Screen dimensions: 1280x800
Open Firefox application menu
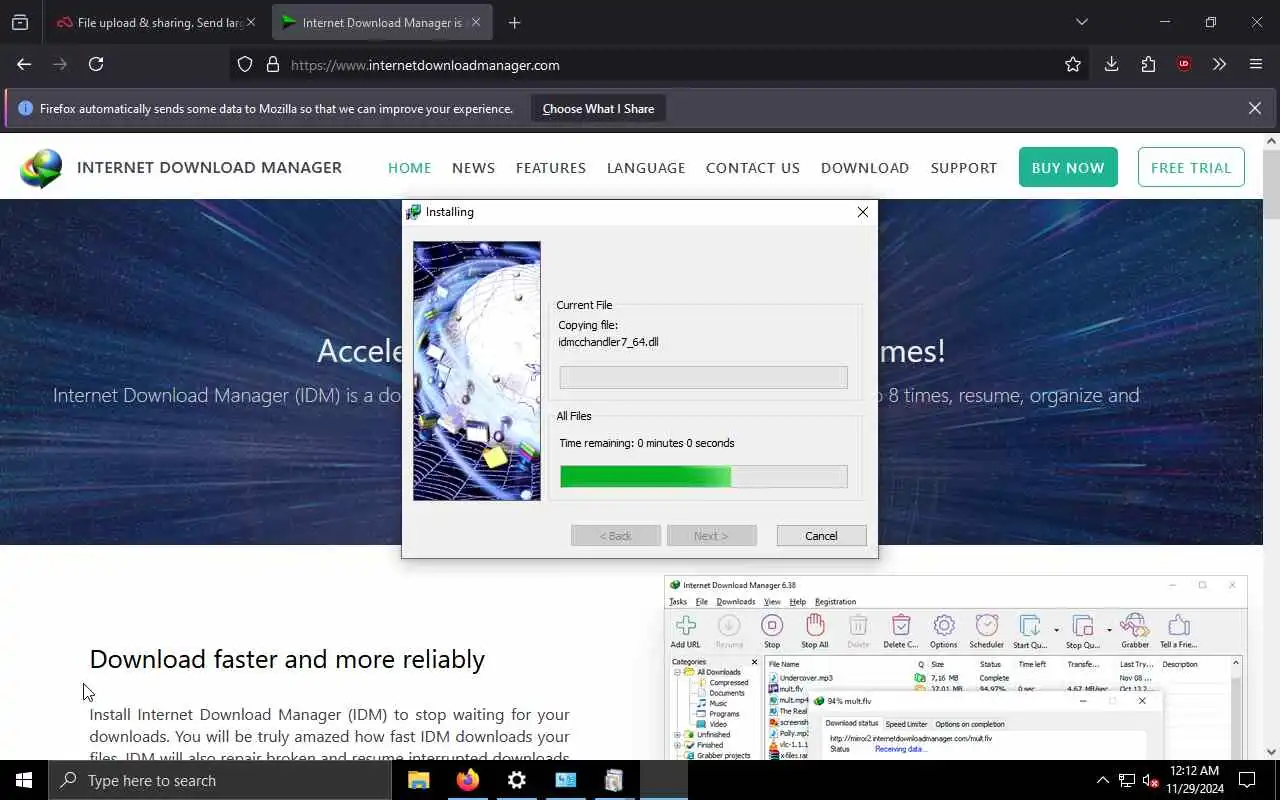coord(1256,65)
